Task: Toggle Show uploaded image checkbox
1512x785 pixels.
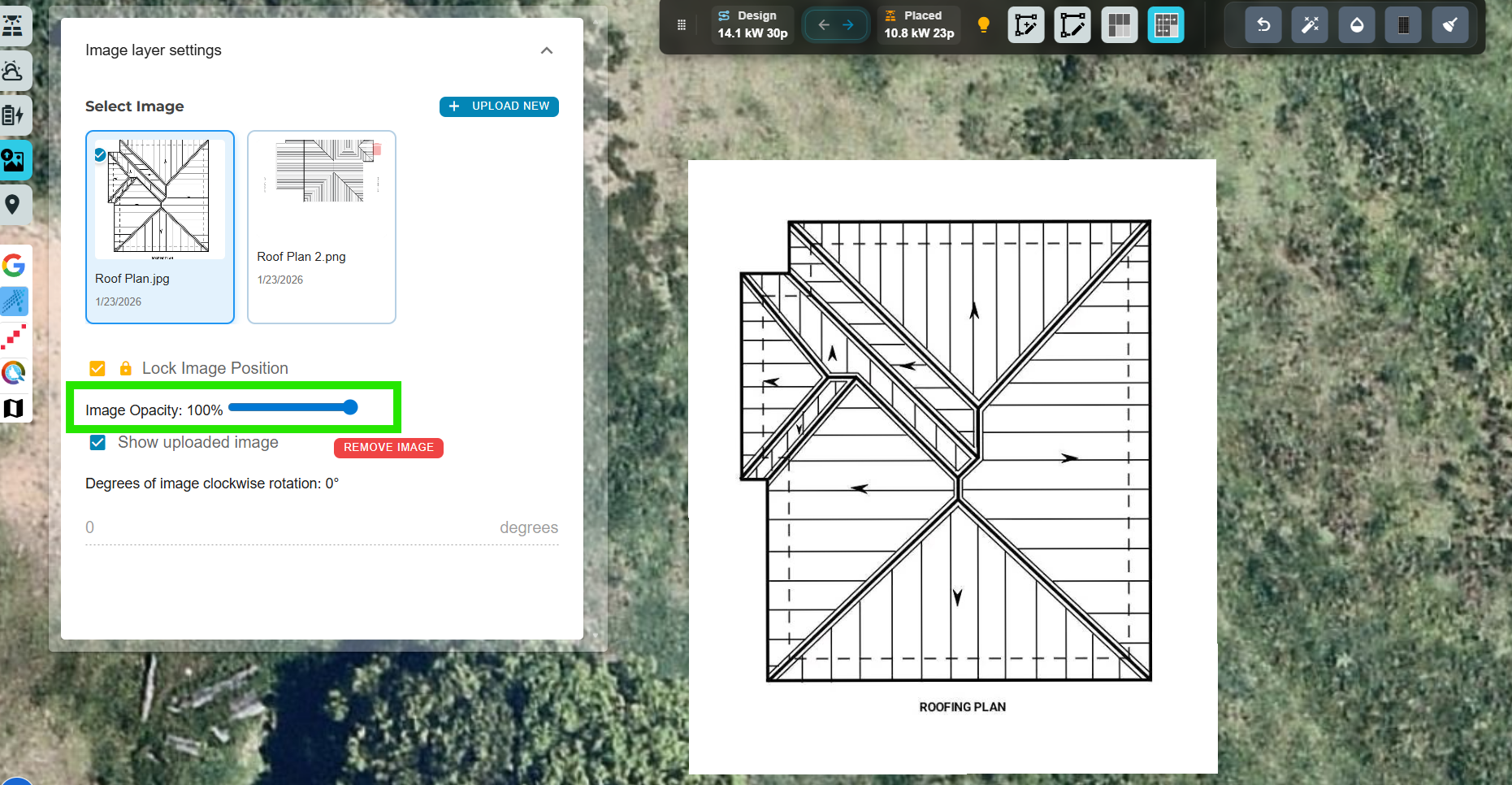Action: pyautogui.click(x=97, y=443)
